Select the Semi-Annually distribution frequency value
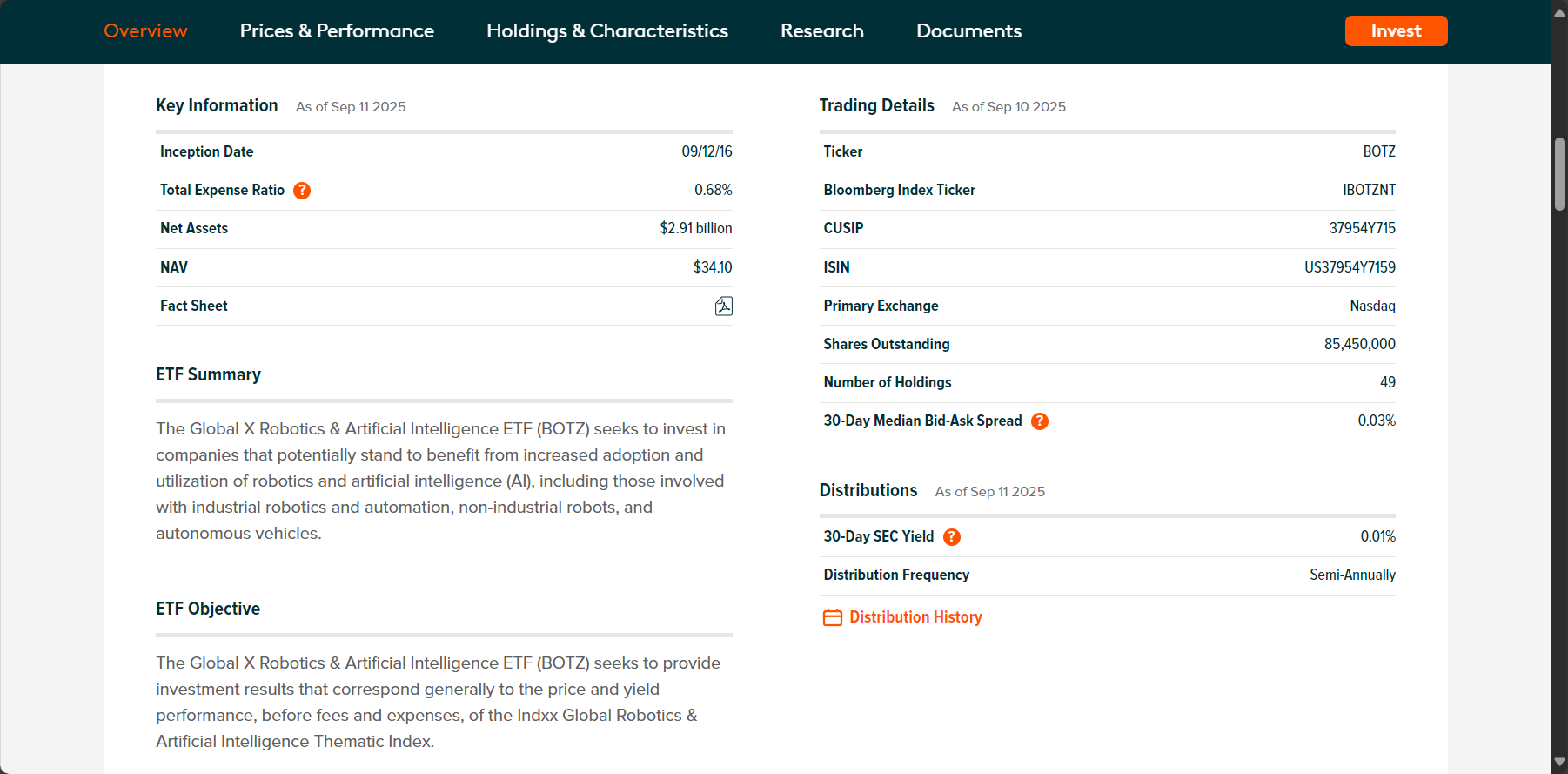Viewport: 1568px width, 774px height. click(x=1352, y=575)
